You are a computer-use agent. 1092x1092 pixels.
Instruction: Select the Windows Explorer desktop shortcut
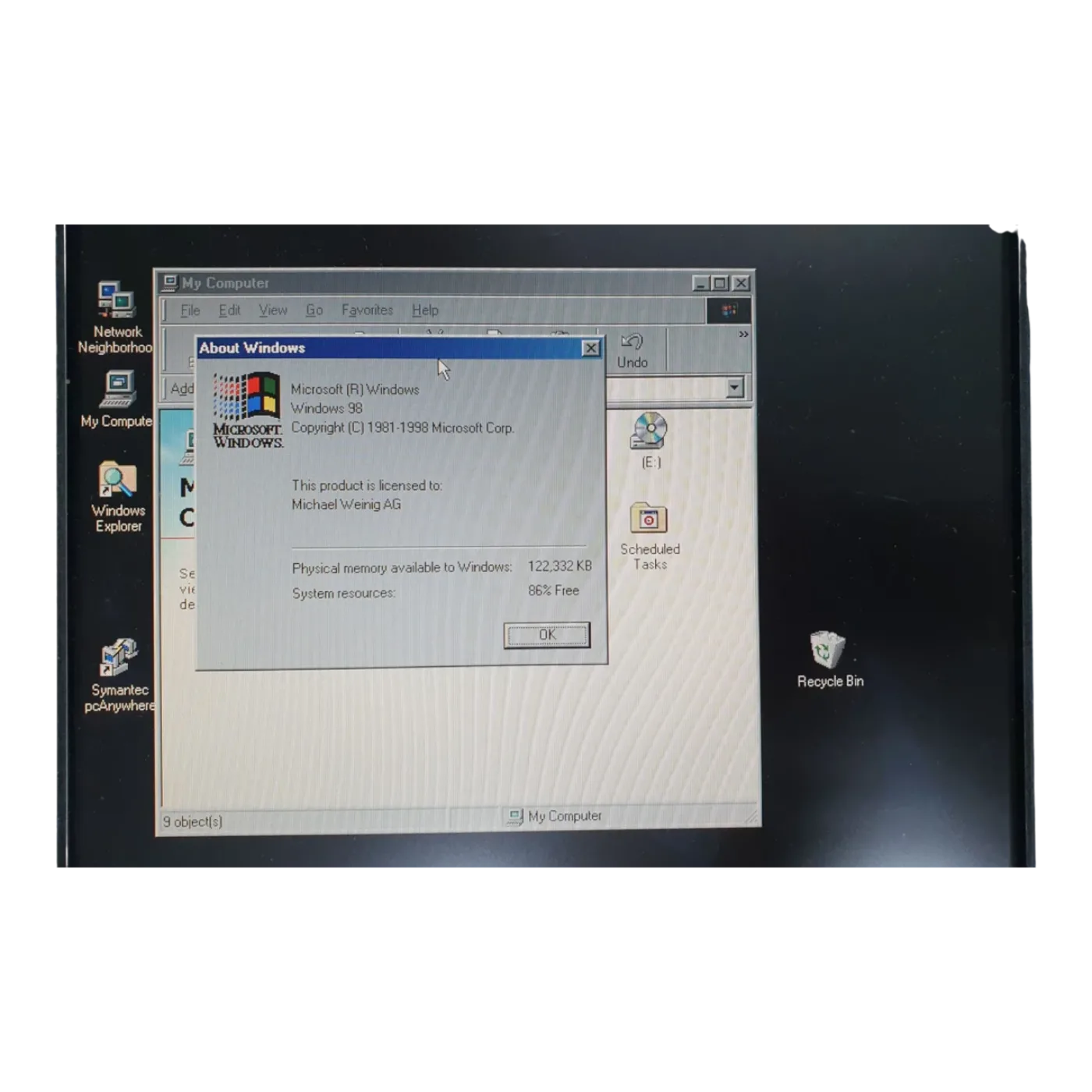118,497
